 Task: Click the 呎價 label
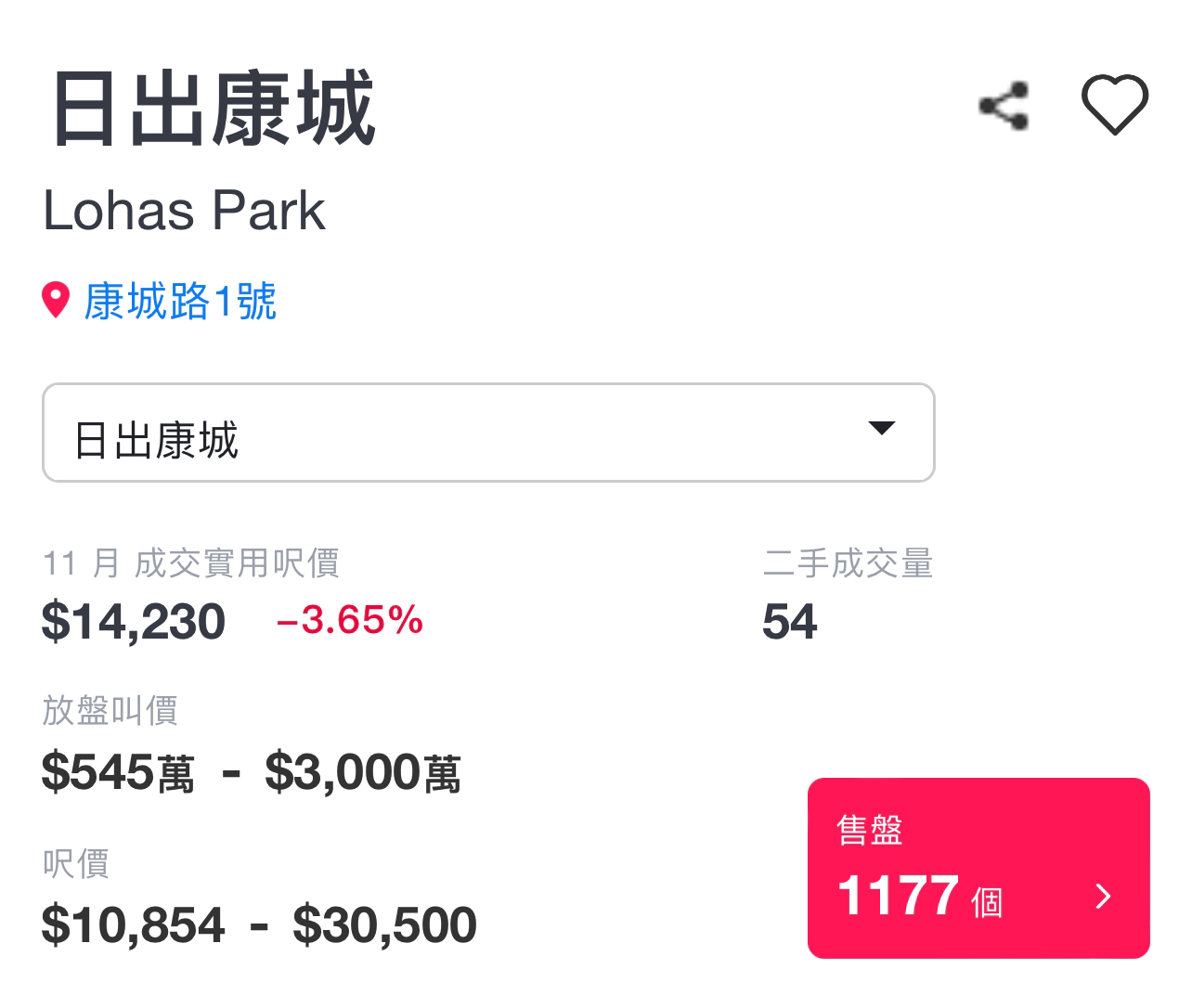(x=76, y=864)
